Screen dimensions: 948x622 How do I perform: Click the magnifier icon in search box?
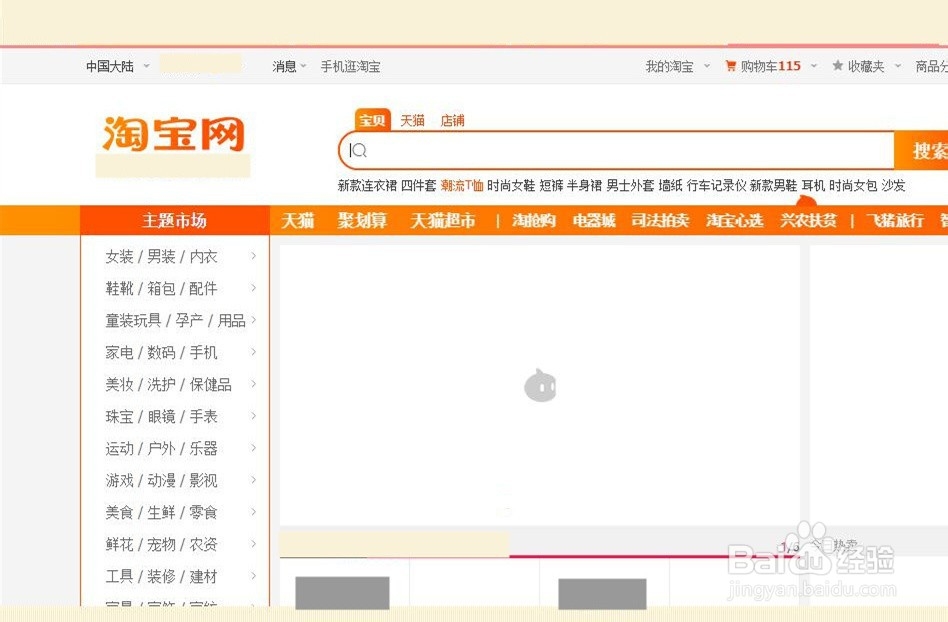359,150
